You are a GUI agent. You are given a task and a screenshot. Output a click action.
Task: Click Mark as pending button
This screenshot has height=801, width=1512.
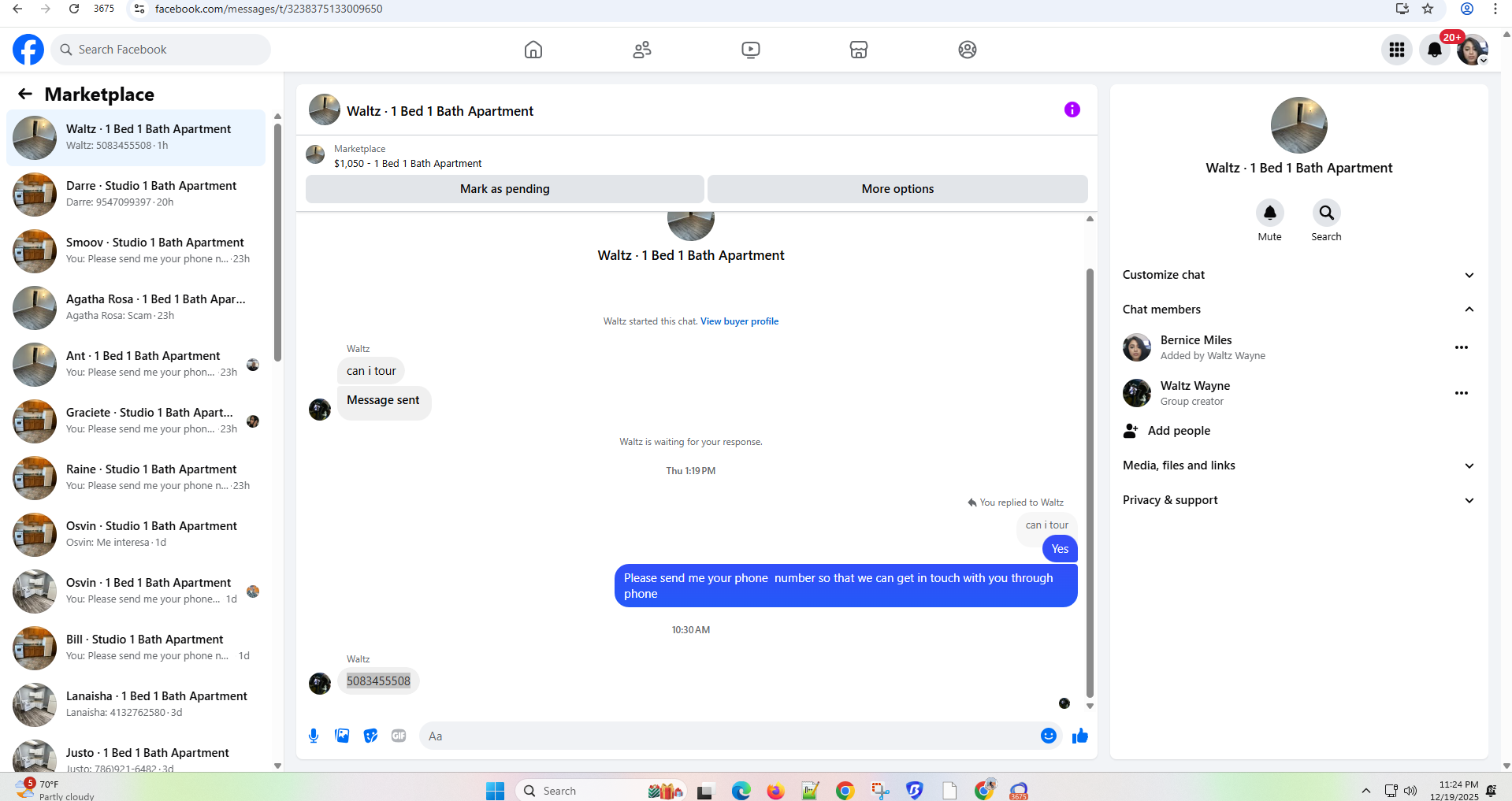505,189
